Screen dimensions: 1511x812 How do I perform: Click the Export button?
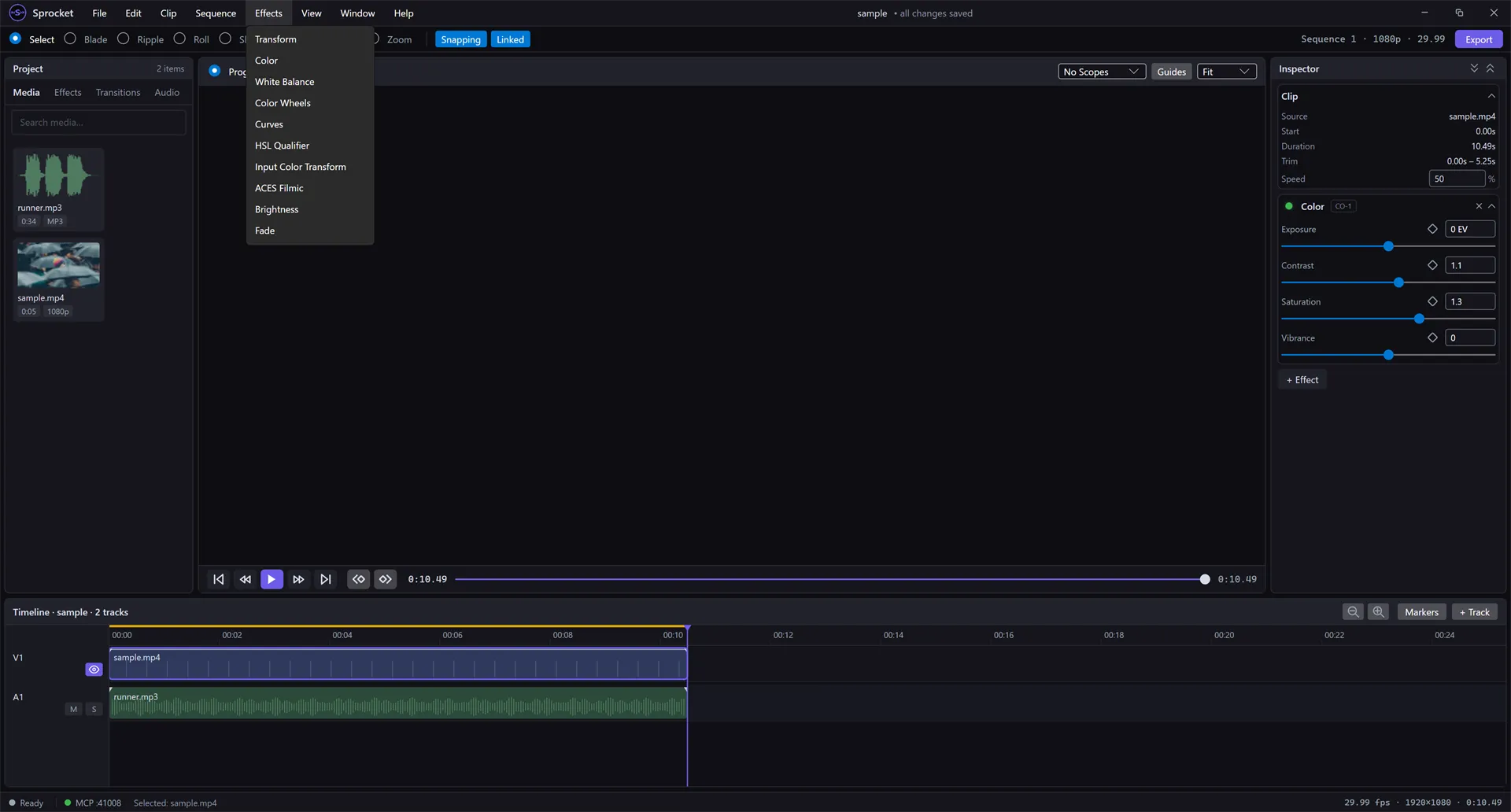pos(1478,39)
